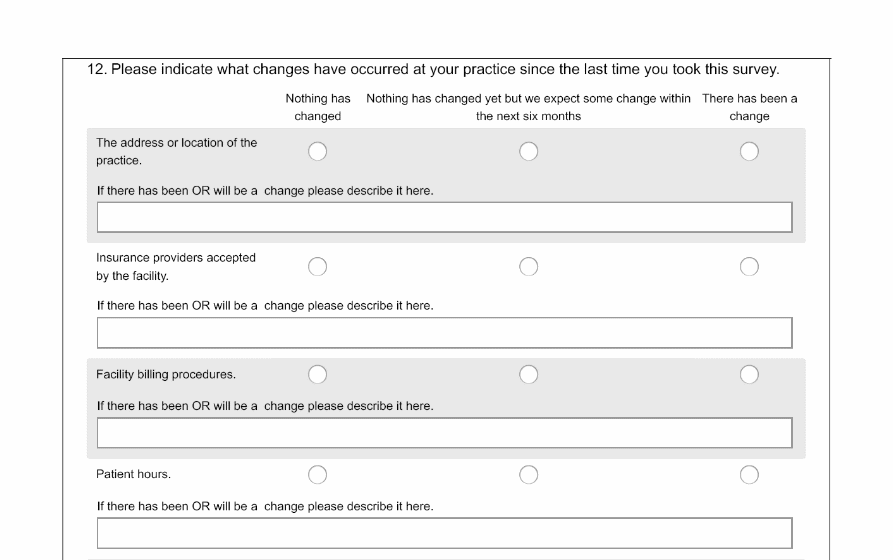This screenshot has height=560, width=893.
Task: Choose 'expect some change' for patient hours
Action: click(528, 474)
